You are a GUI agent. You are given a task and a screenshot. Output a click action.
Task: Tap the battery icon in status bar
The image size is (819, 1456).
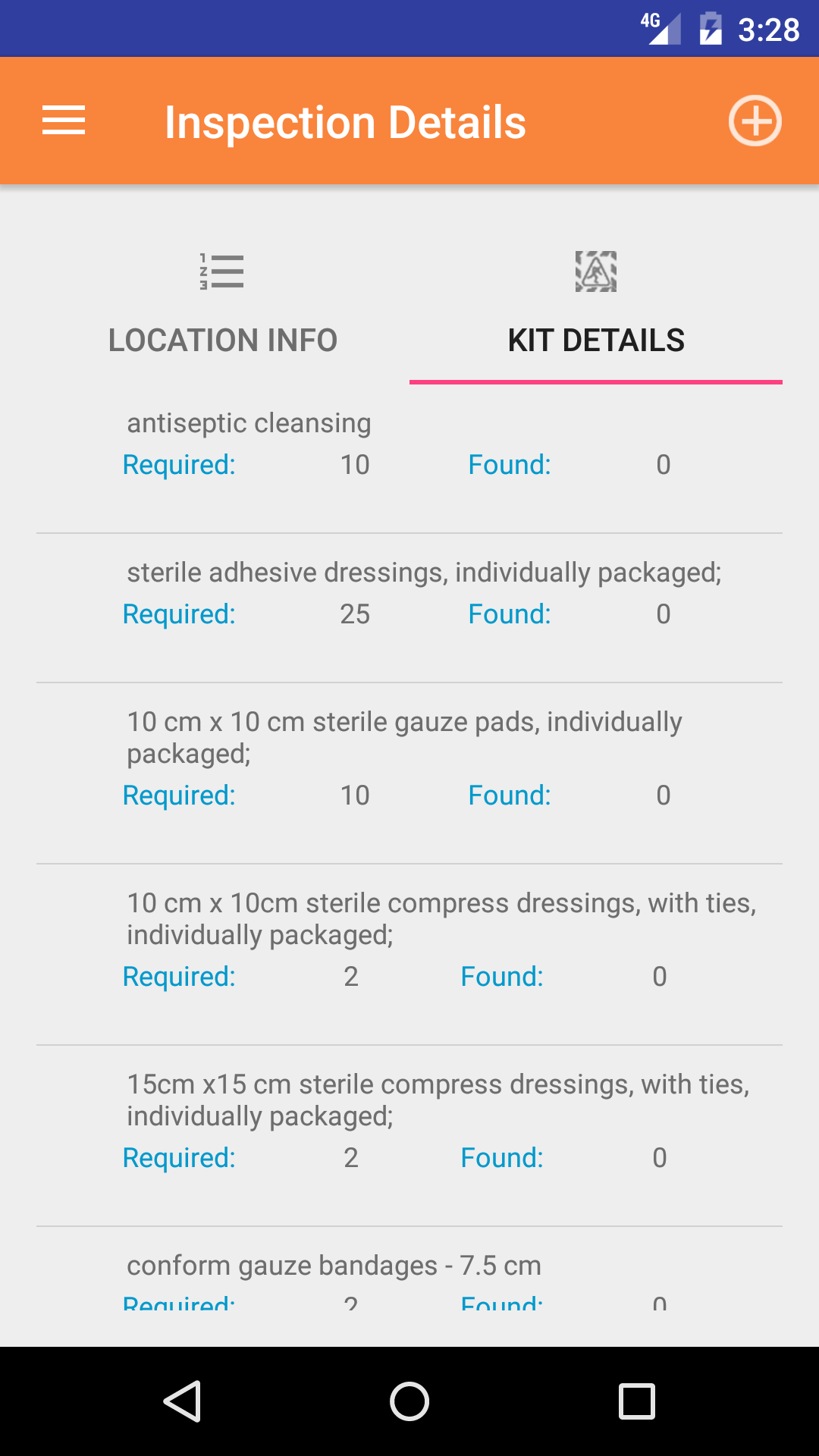click(x=711, y=29)
